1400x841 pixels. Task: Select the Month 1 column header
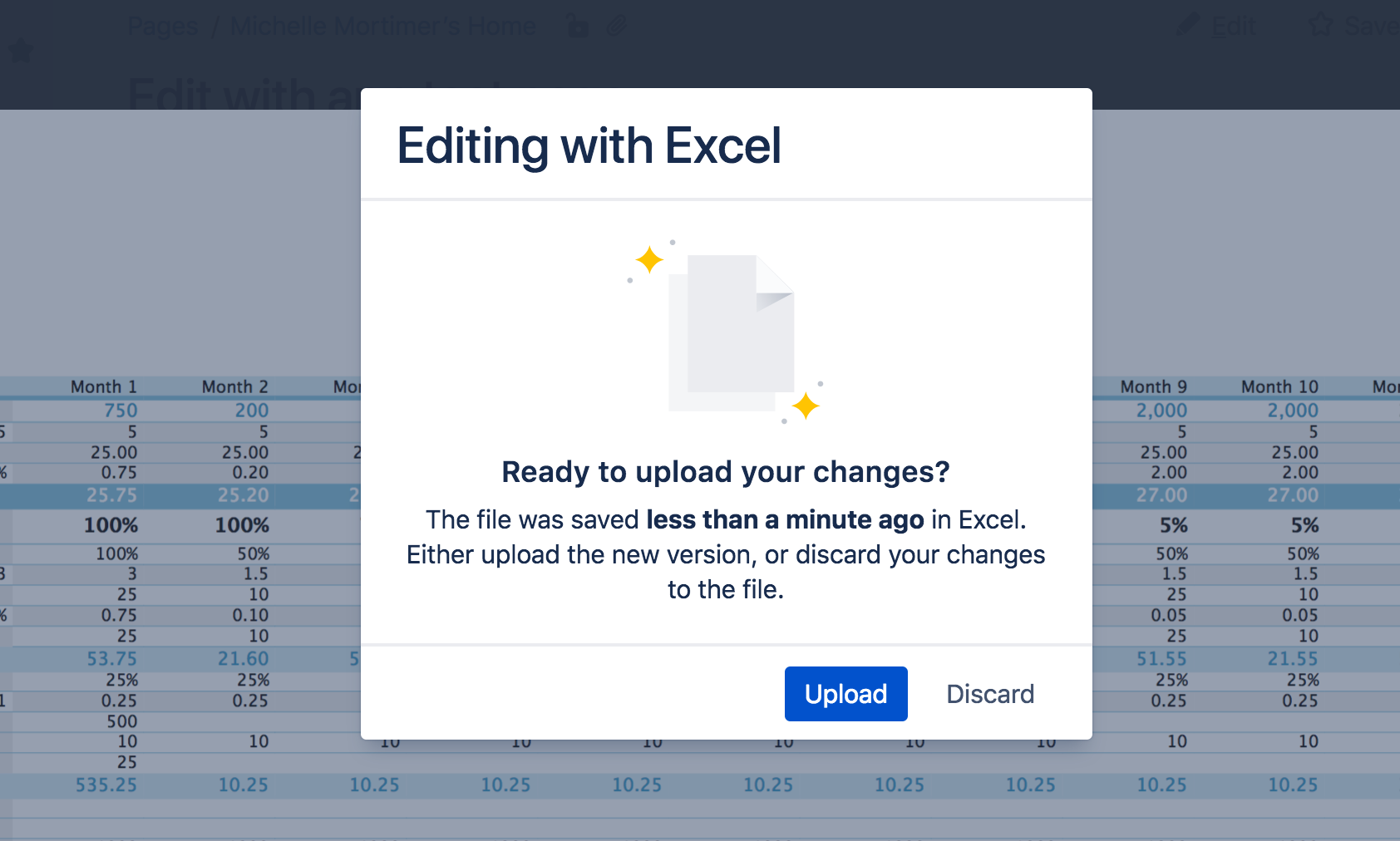click(x=104, y=386)
